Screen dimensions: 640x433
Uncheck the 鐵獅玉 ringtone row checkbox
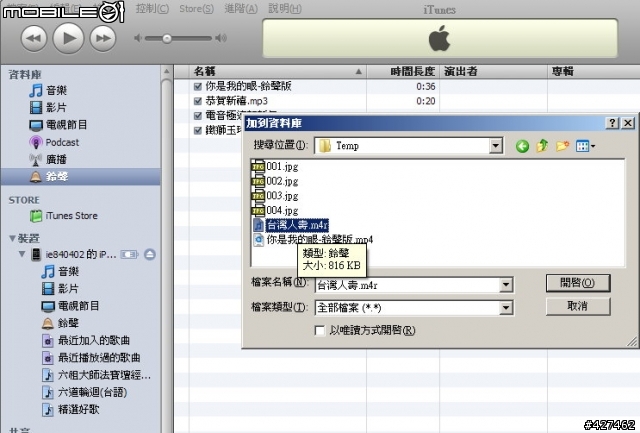(198, 130)
